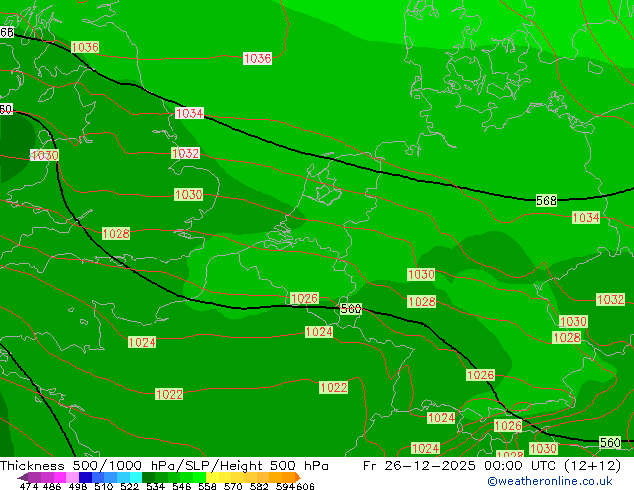Click the 510 legend value

[x=104, y=486]
